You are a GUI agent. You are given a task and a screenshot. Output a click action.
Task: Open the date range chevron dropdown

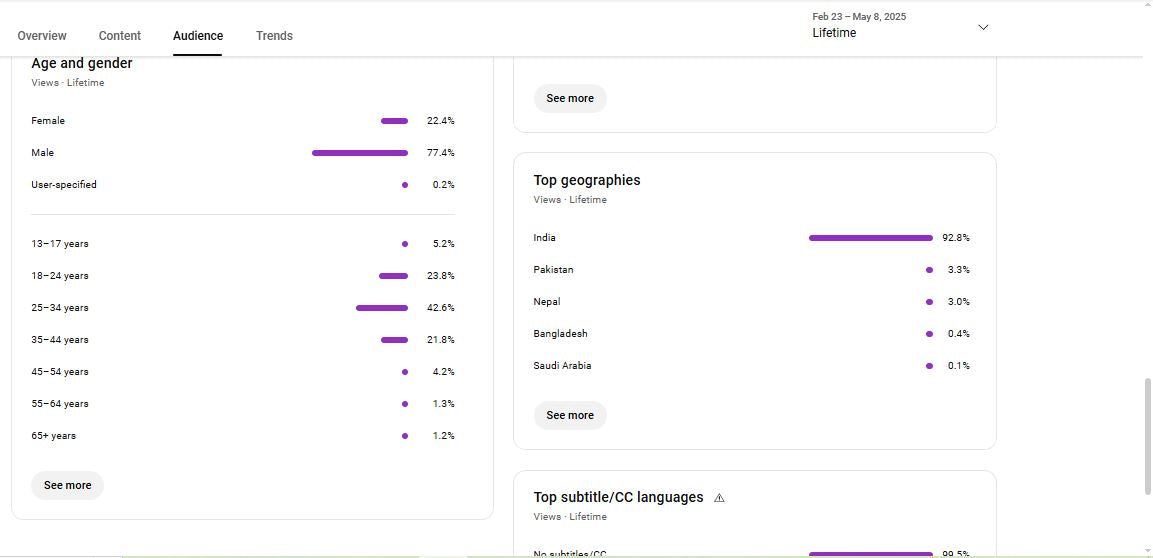coord(982,27)
